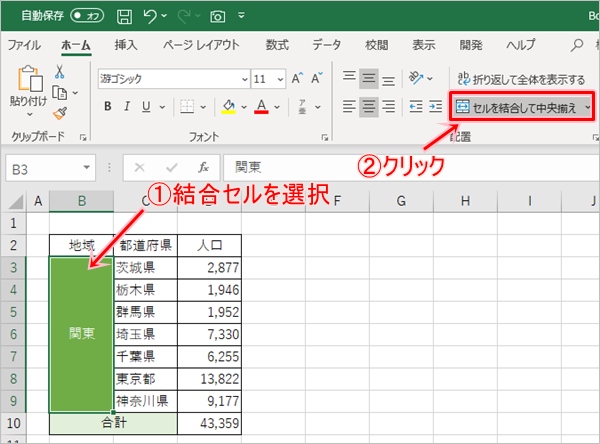Open the Quick Access Toolbar customize arrow

point(241,16)
